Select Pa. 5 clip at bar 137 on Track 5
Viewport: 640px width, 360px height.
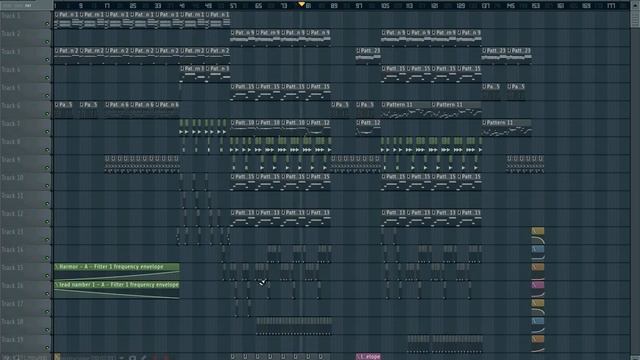[x=491, y=92]
